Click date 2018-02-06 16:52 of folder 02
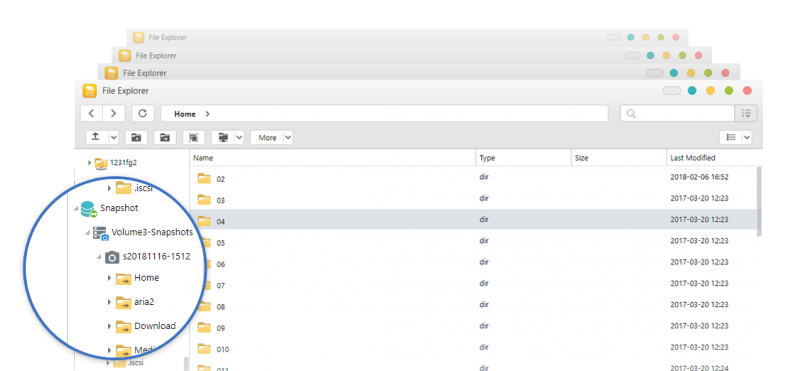The image size is (798, 371). tap(699, 177)
